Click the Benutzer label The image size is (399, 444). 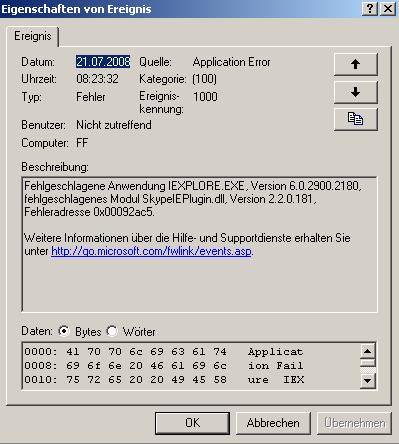tap(43, 125)
